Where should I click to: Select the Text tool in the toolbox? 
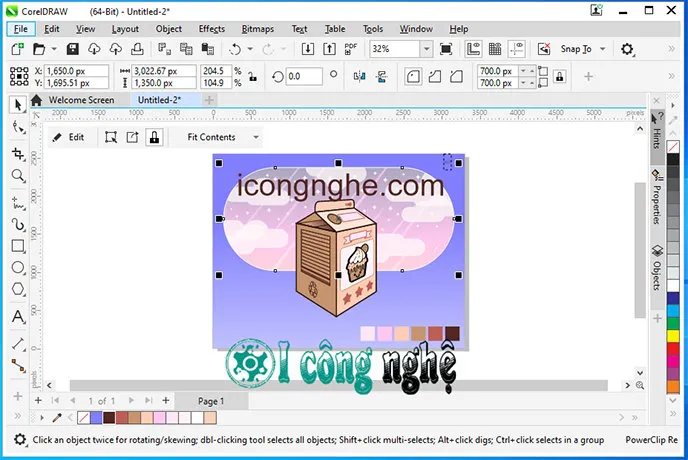pyautogui.click(x=18, y=316)
